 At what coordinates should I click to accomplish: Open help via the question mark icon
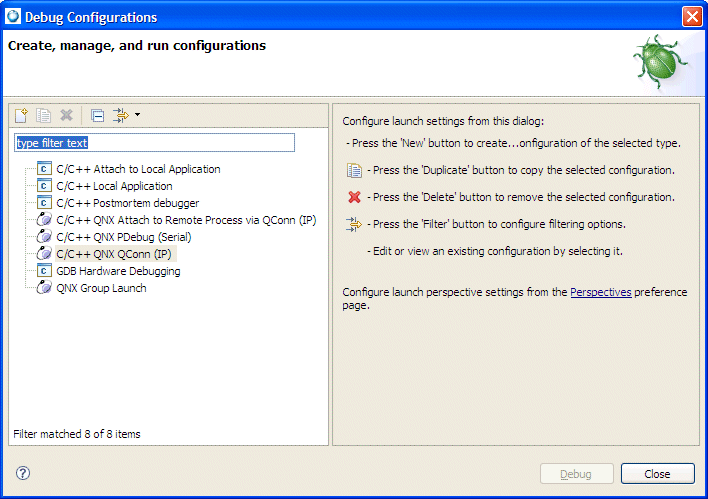[x=23, y=473]
